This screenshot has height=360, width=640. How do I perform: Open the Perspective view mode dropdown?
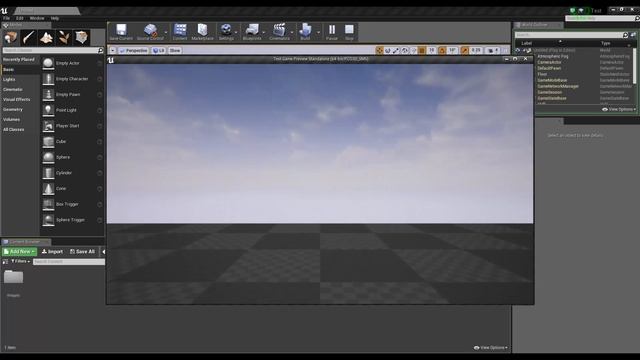point(133,51)
